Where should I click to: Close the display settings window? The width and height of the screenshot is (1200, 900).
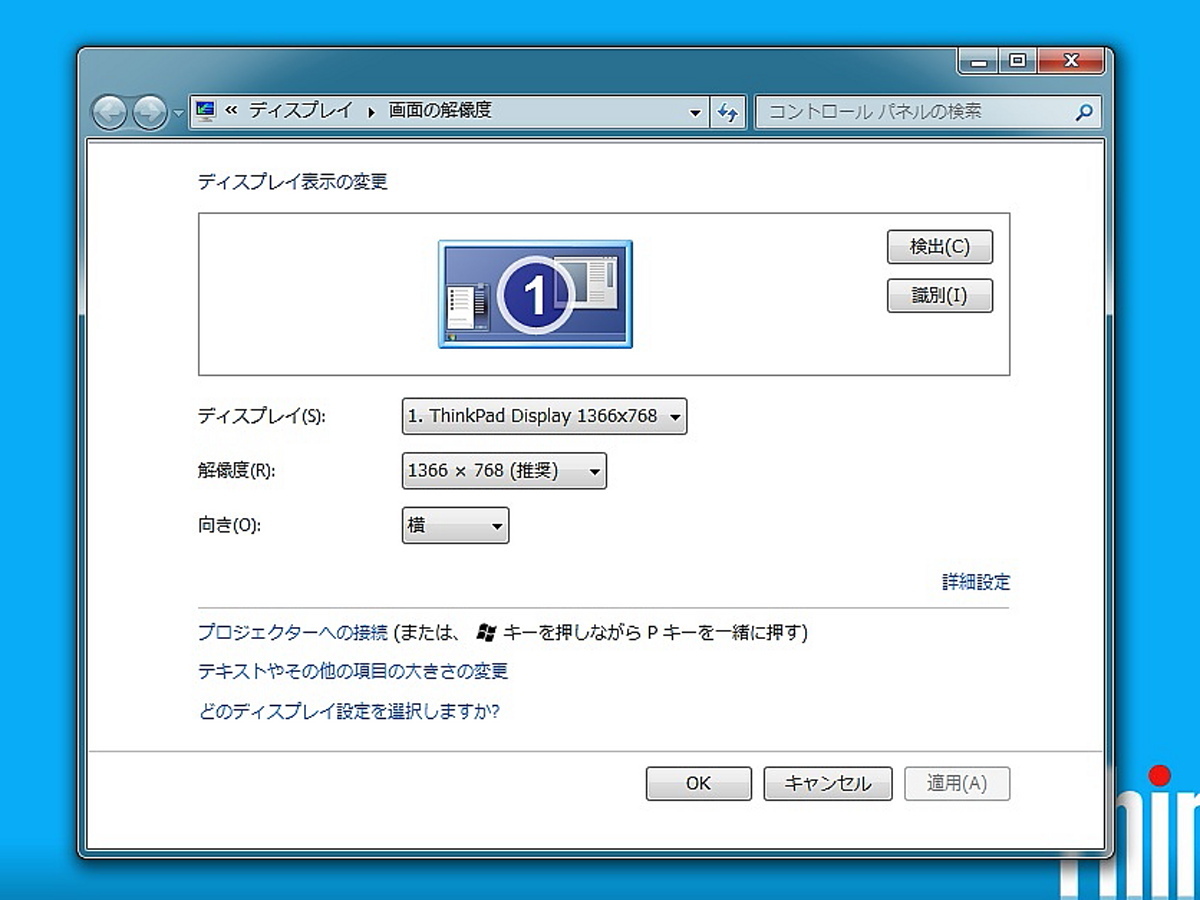pyautogui.click(x=1072, y=62)
